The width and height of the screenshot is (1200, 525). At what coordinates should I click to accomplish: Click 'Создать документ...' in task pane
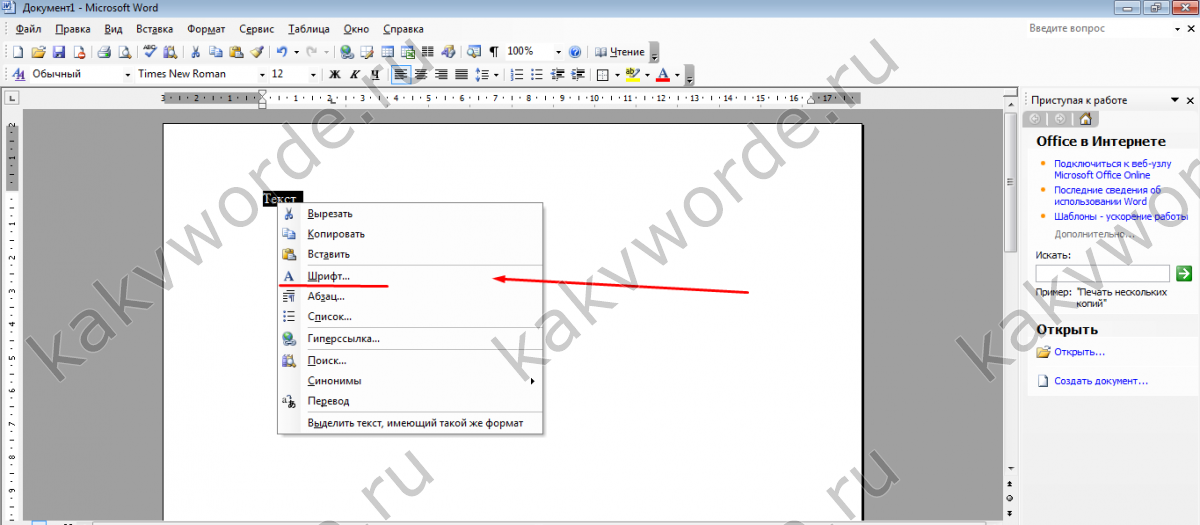tap(1101, 381)
